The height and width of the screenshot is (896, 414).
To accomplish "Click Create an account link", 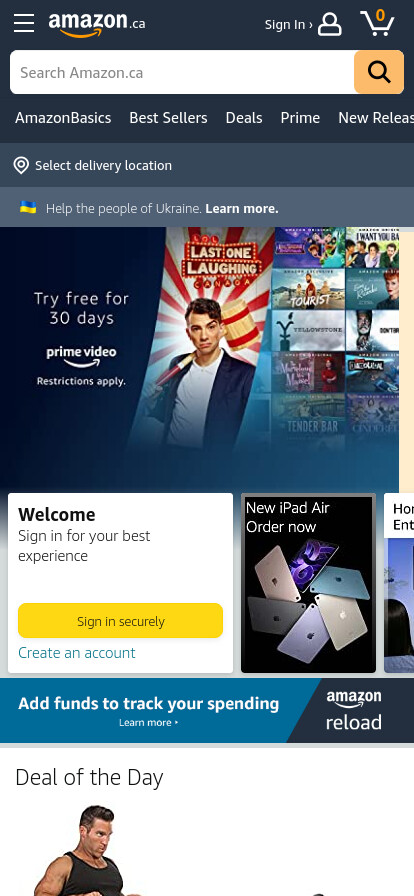I will point(77,653).
